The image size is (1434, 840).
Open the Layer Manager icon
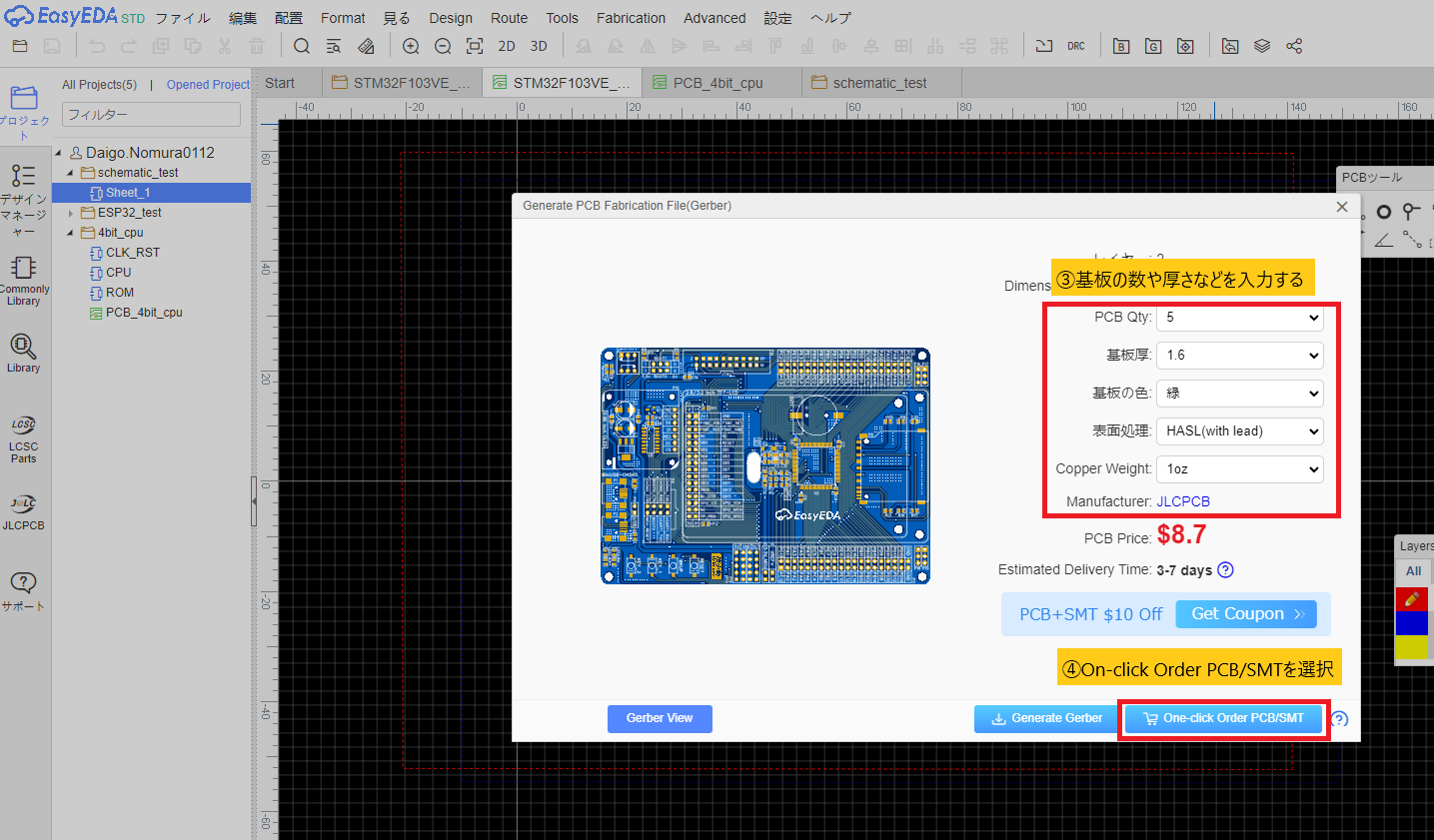click(x=1261, y=45)
